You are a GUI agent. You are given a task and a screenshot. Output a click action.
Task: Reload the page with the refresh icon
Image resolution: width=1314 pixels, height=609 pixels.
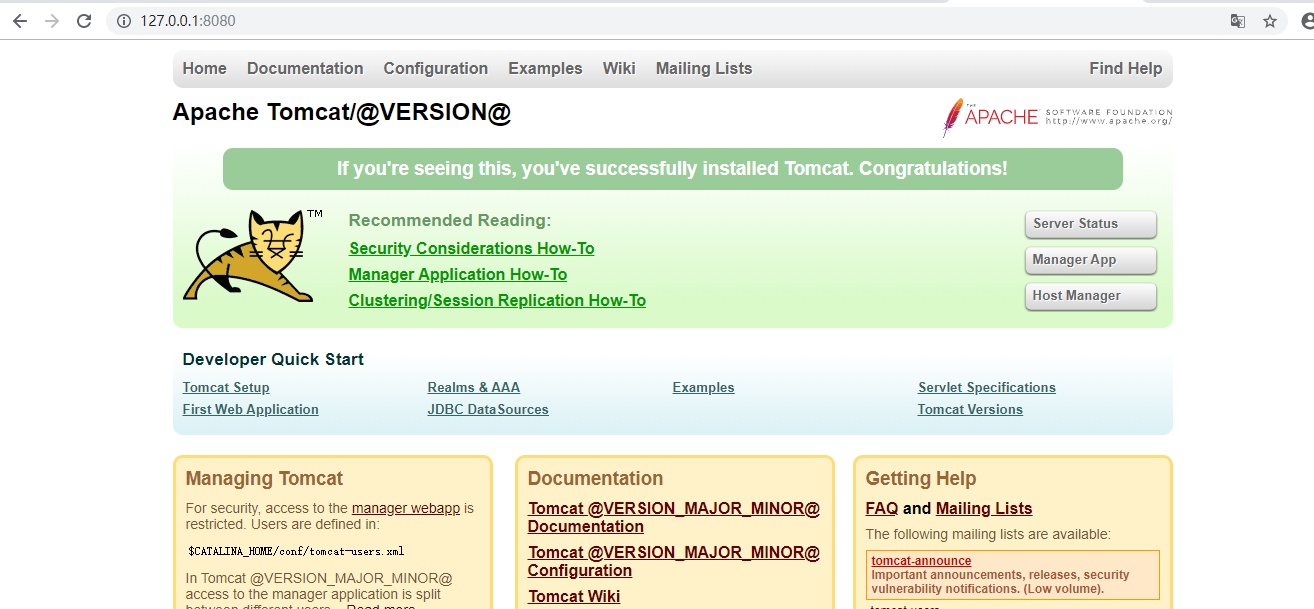(84, 21)
